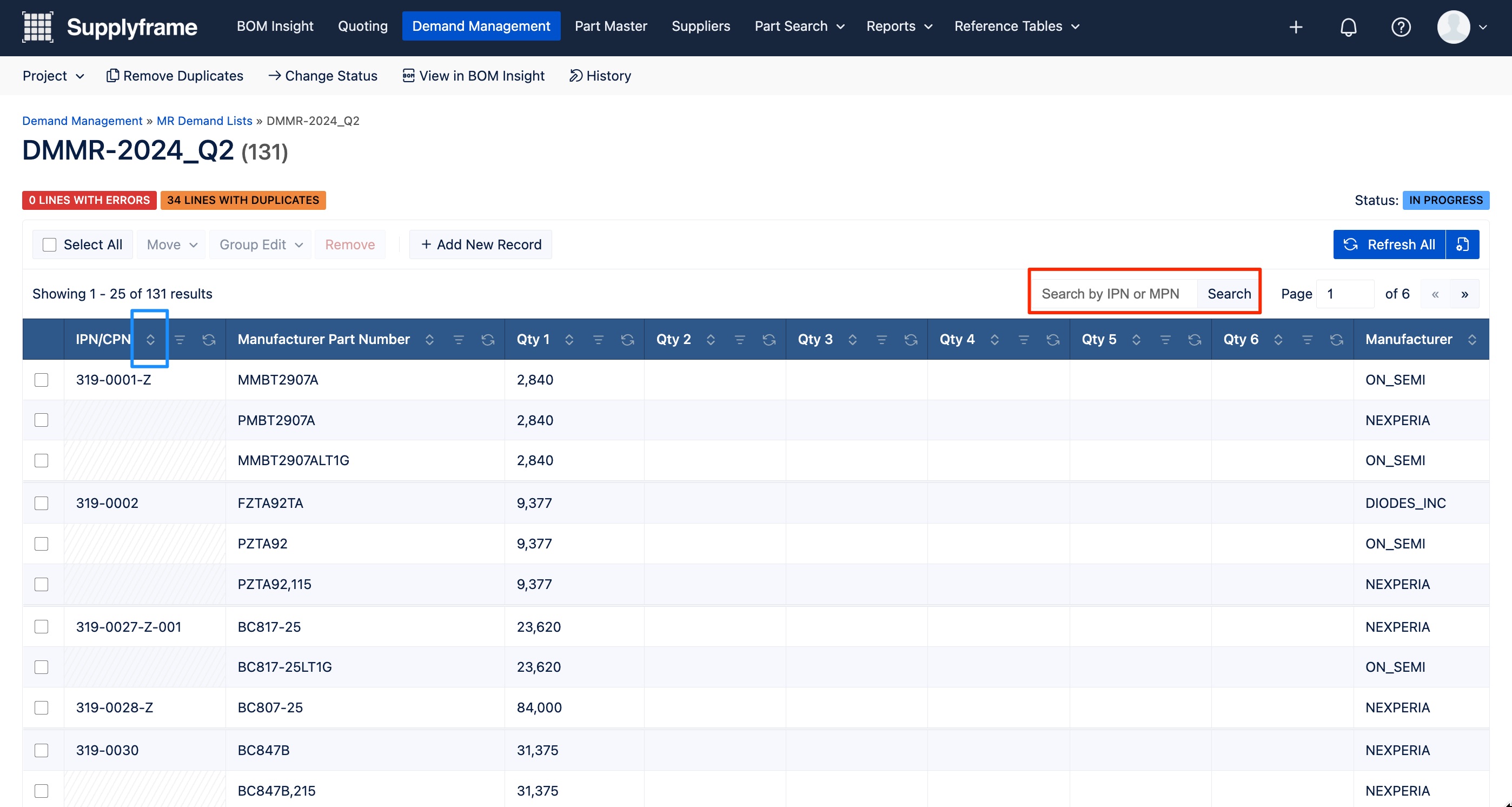Click the Page number input field
The image size is (1512, 807).
pos(1345,294)
